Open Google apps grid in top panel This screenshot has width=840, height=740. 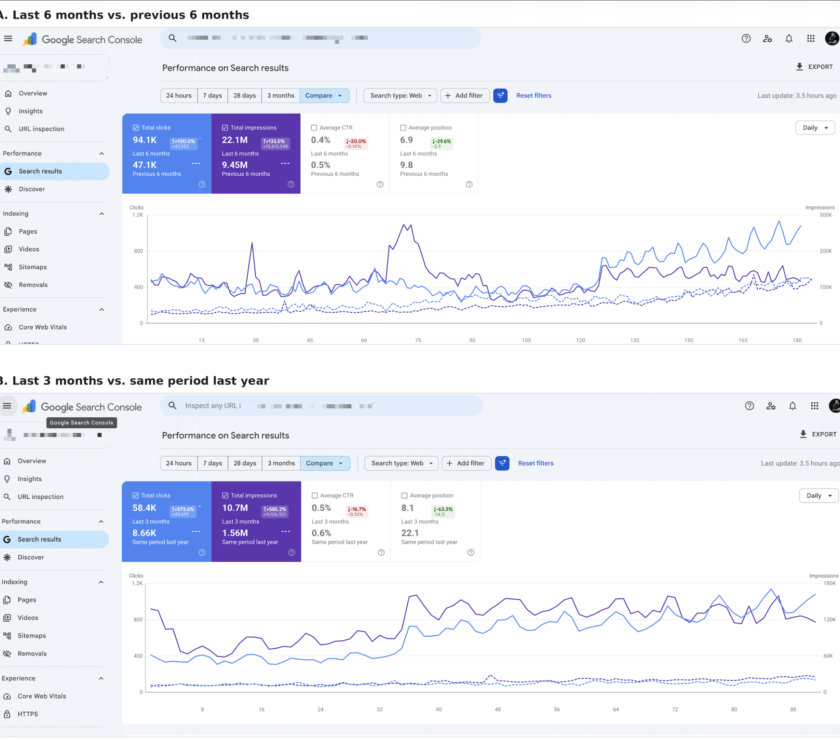point(811,39)
